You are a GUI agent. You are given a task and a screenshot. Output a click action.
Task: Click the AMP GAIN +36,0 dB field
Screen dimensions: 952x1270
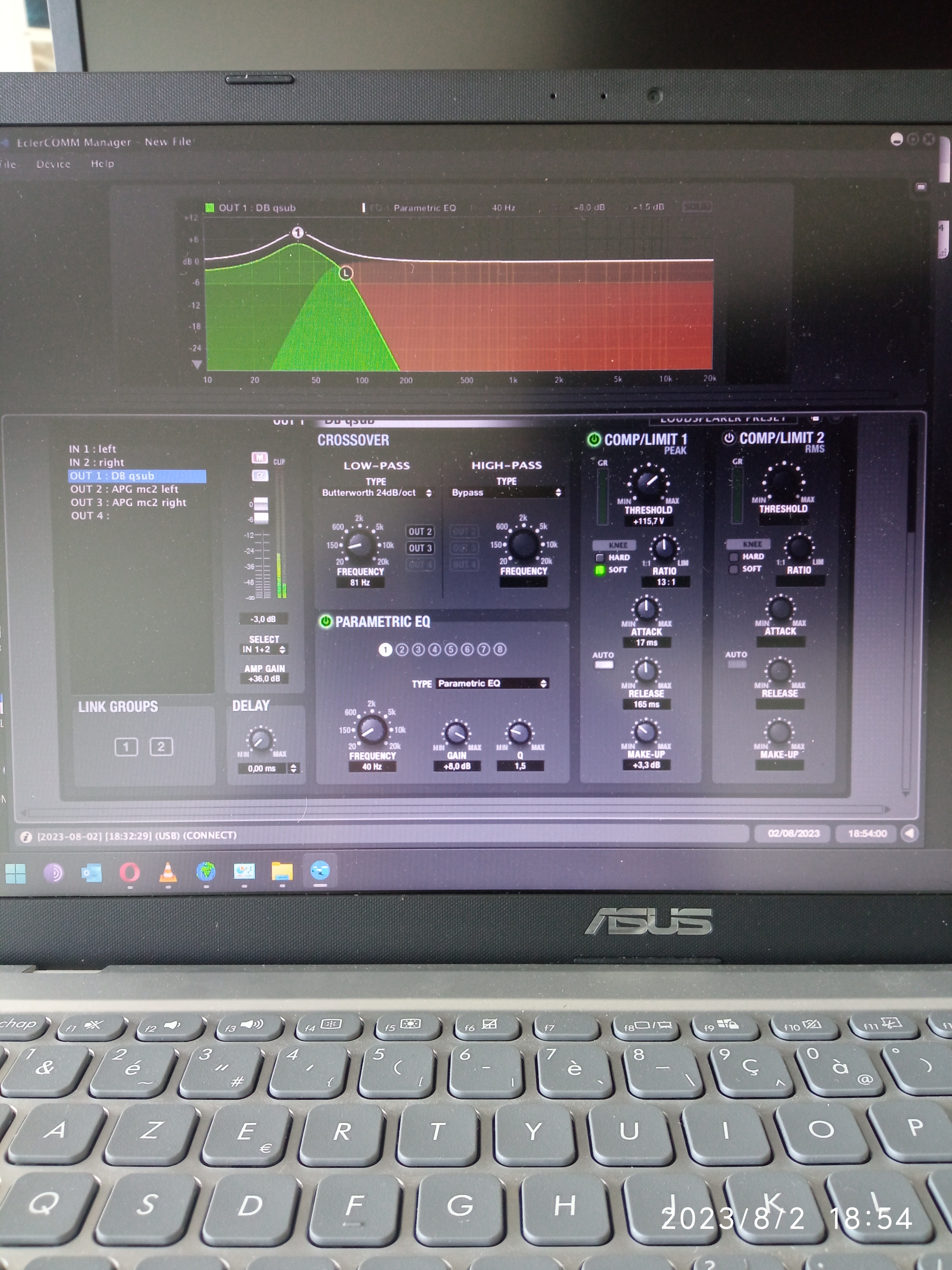pos(264,679)
